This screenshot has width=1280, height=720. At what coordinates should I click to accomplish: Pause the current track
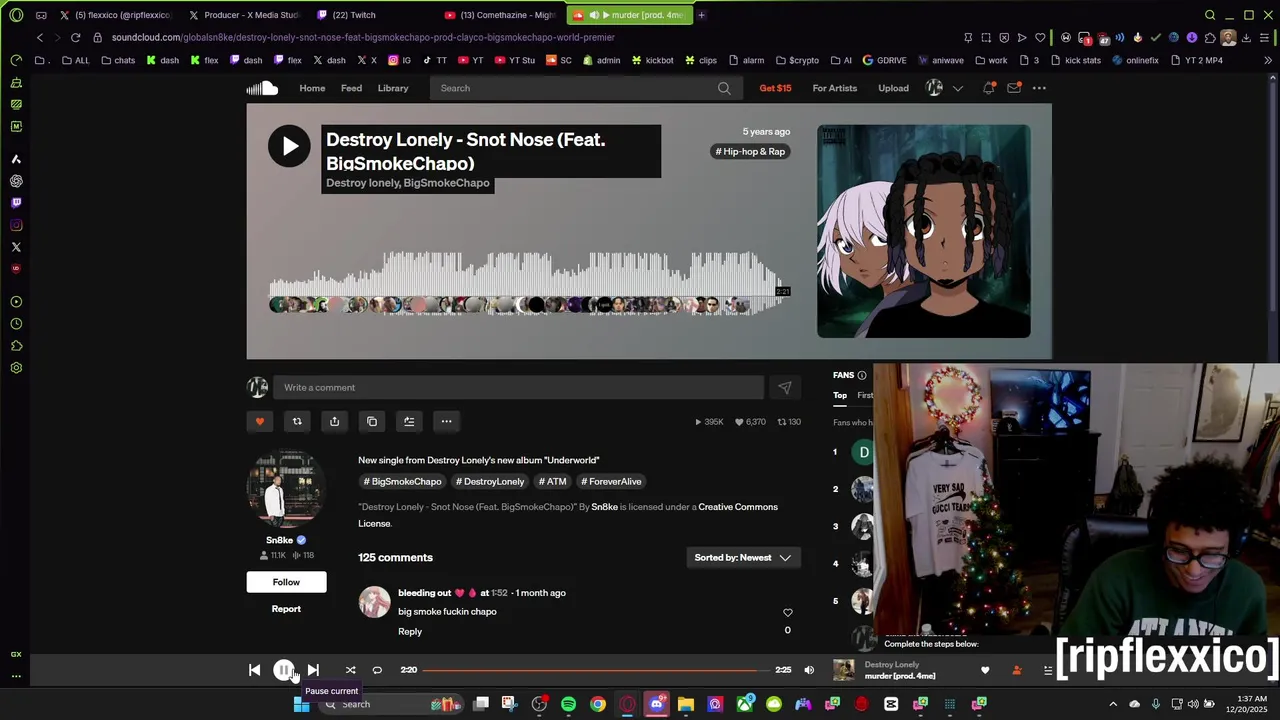pos(284,670)
